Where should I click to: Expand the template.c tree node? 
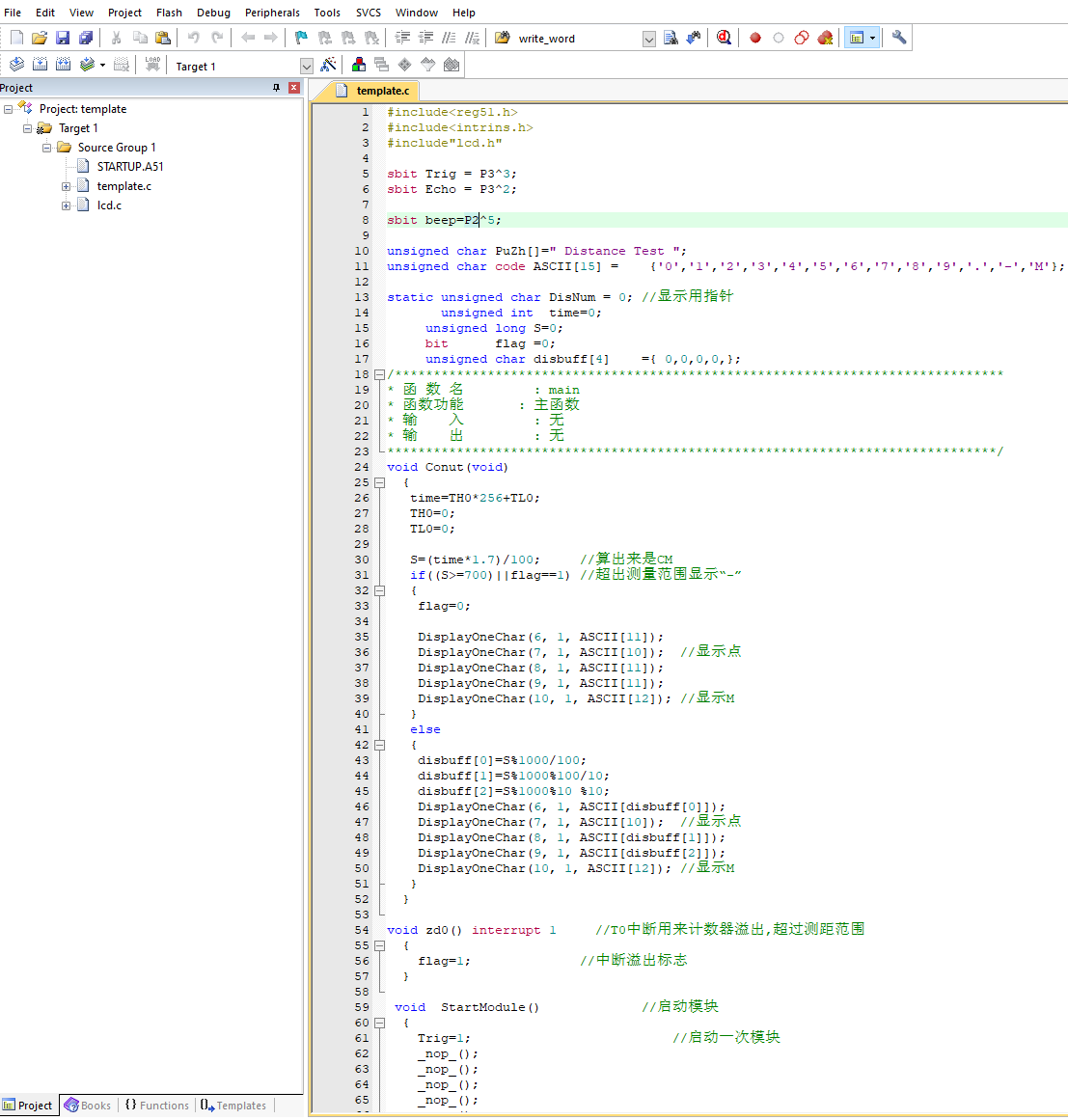pyautogui.click(x=66, y=186)
